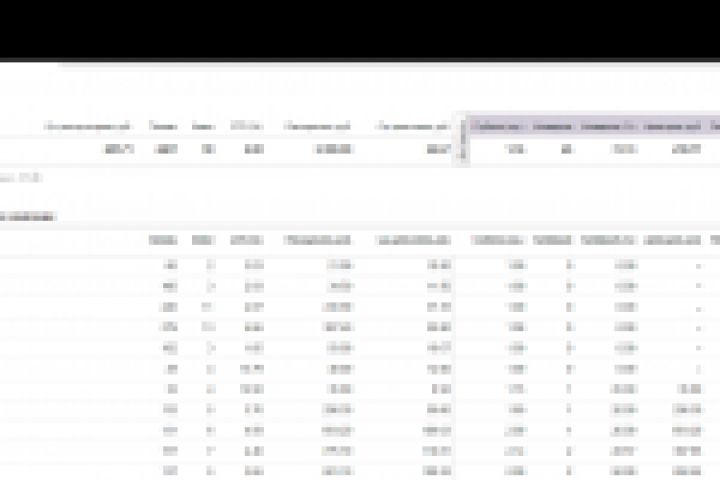The image size is (720, 480).
Task: Sort by the fourth summary column header
Action: [247, 126]
